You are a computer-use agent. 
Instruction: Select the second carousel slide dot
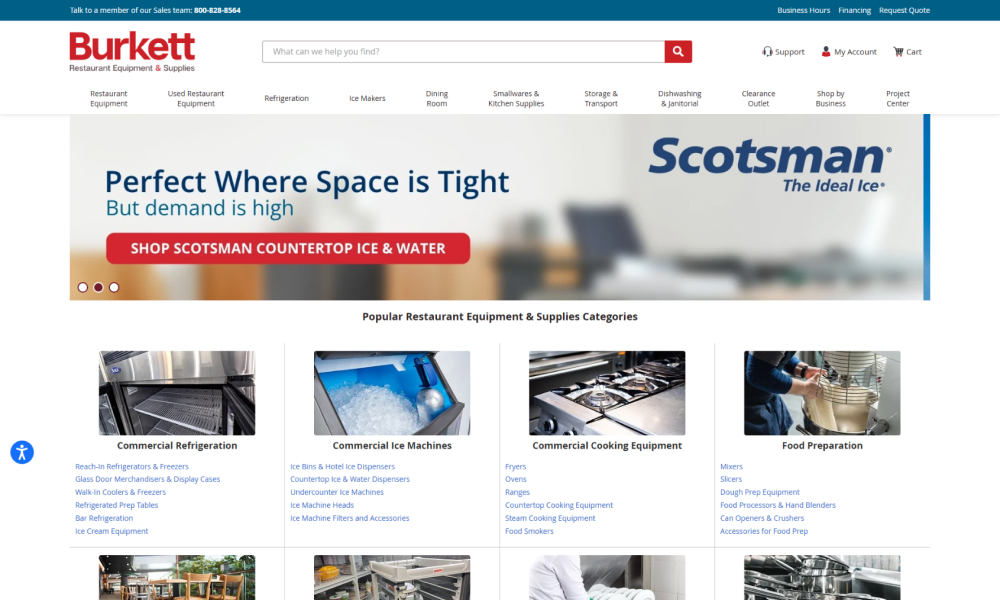click(98, 287)
